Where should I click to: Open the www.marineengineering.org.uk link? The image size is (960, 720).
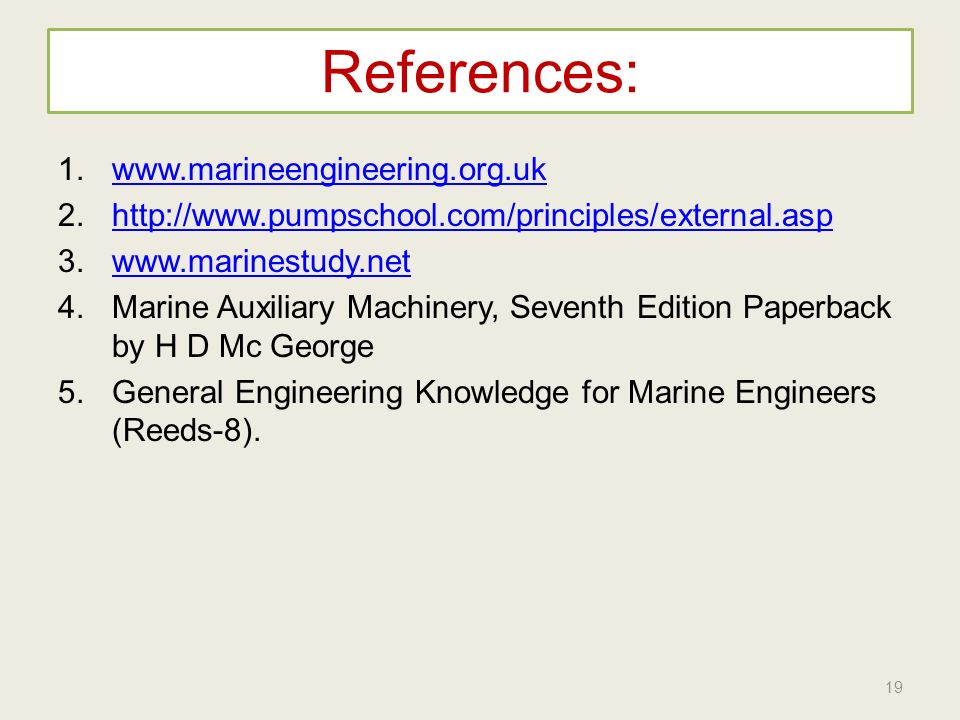329,170
